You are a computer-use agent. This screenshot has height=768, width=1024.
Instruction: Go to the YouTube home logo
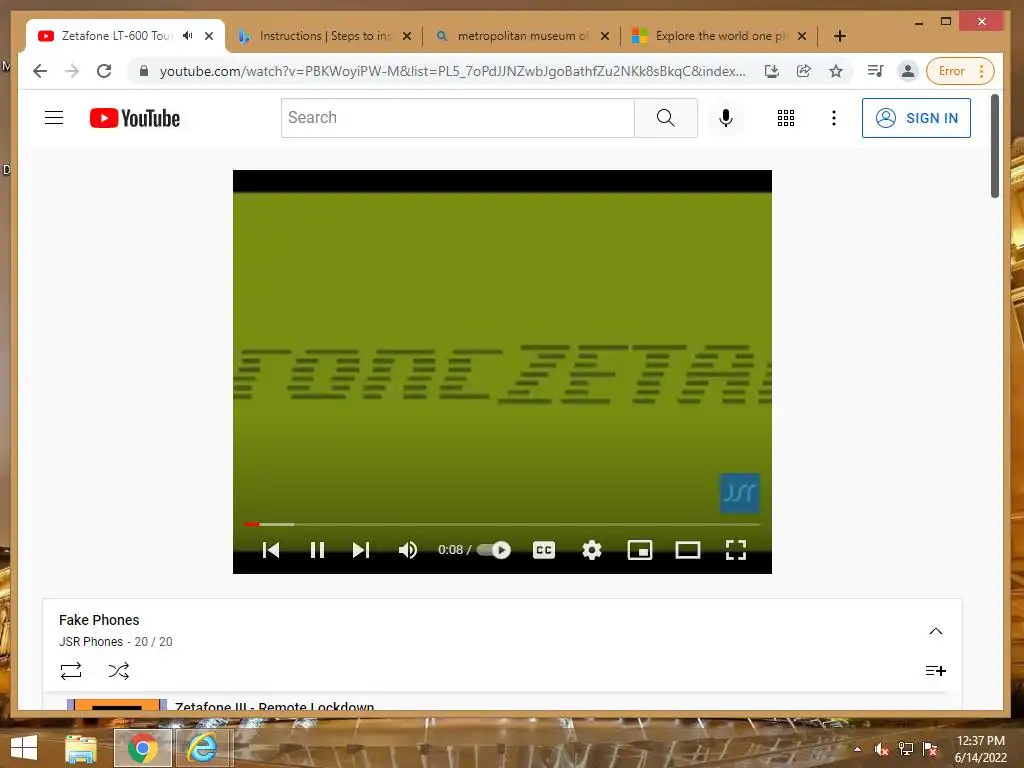click(x=135, y=118)
